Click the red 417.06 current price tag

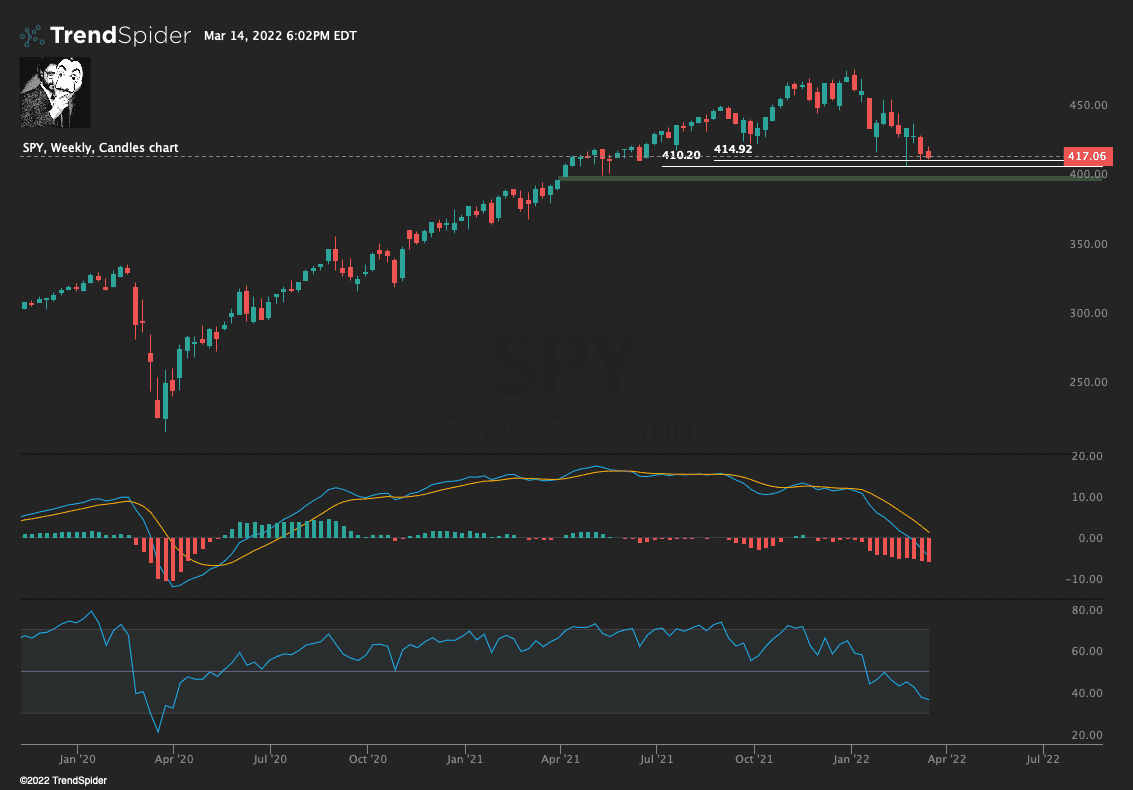(x=1086, y=156)
